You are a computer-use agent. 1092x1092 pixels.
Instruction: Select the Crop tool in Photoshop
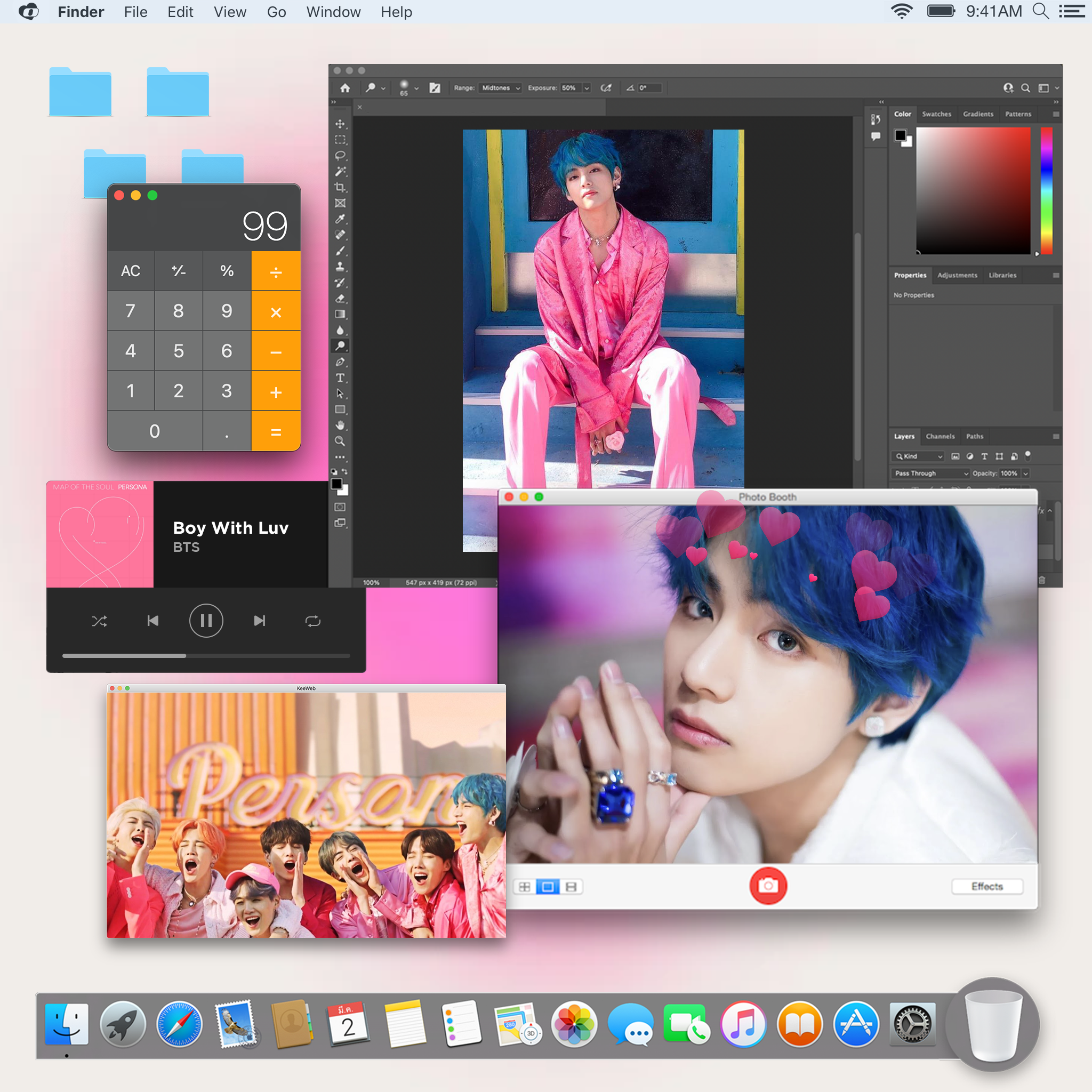pos(340,187)
